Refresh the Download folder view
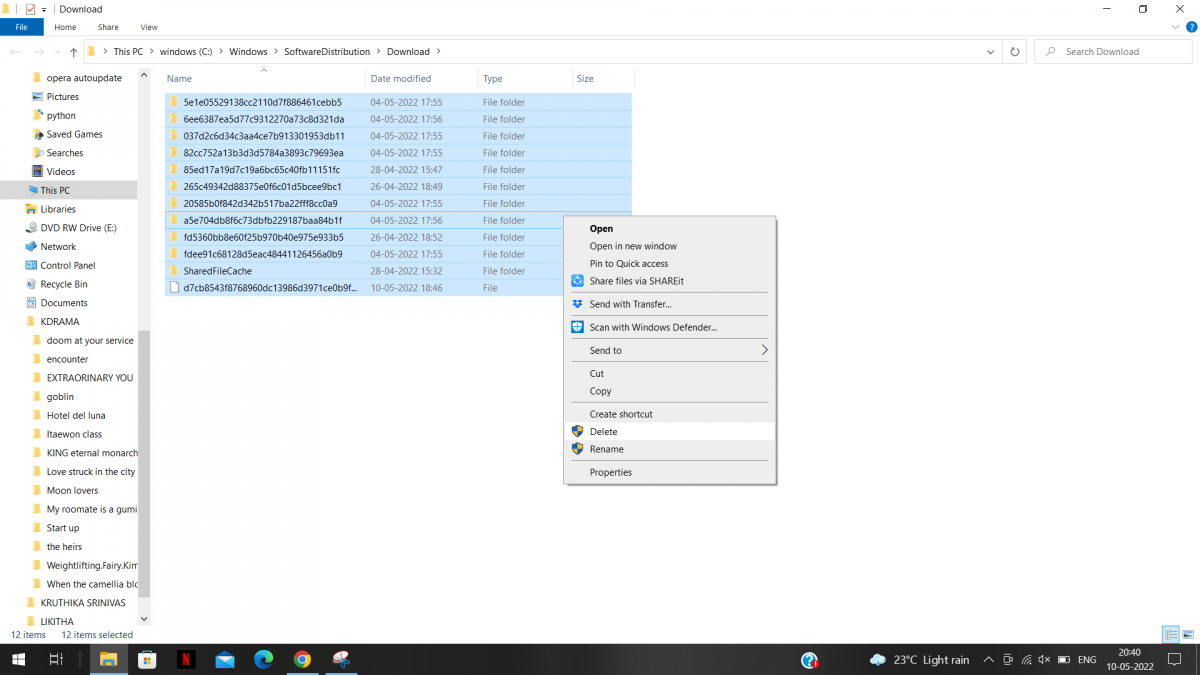Image resolution: width=1200 pixels, height=675 pixels. pos(1014,51)
